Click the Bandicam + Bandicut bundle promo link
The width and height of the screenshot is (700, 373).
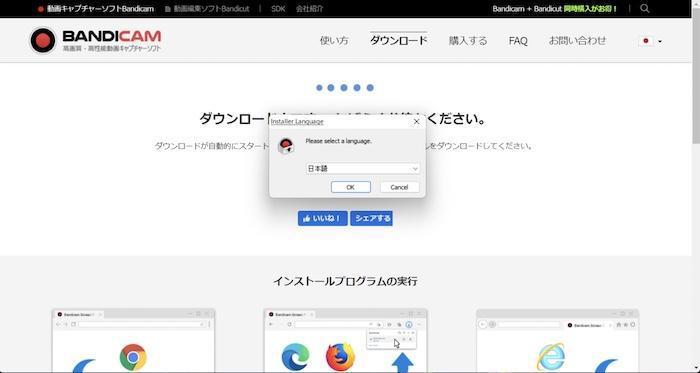555,8
